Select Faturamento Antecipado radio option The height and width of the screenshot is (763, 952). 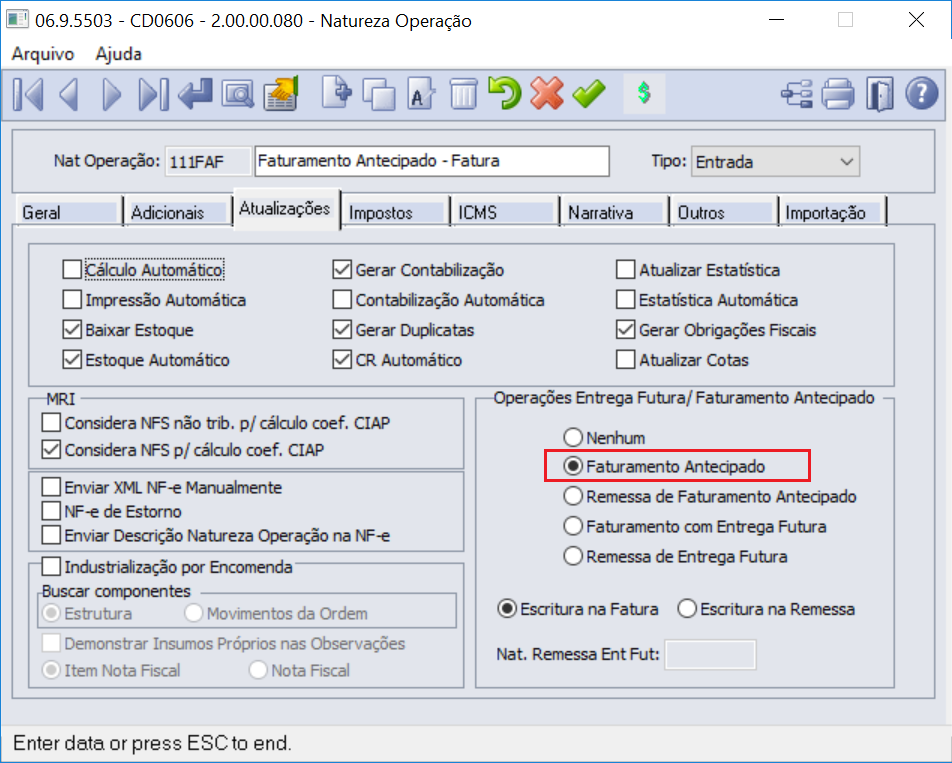point(573,466)
